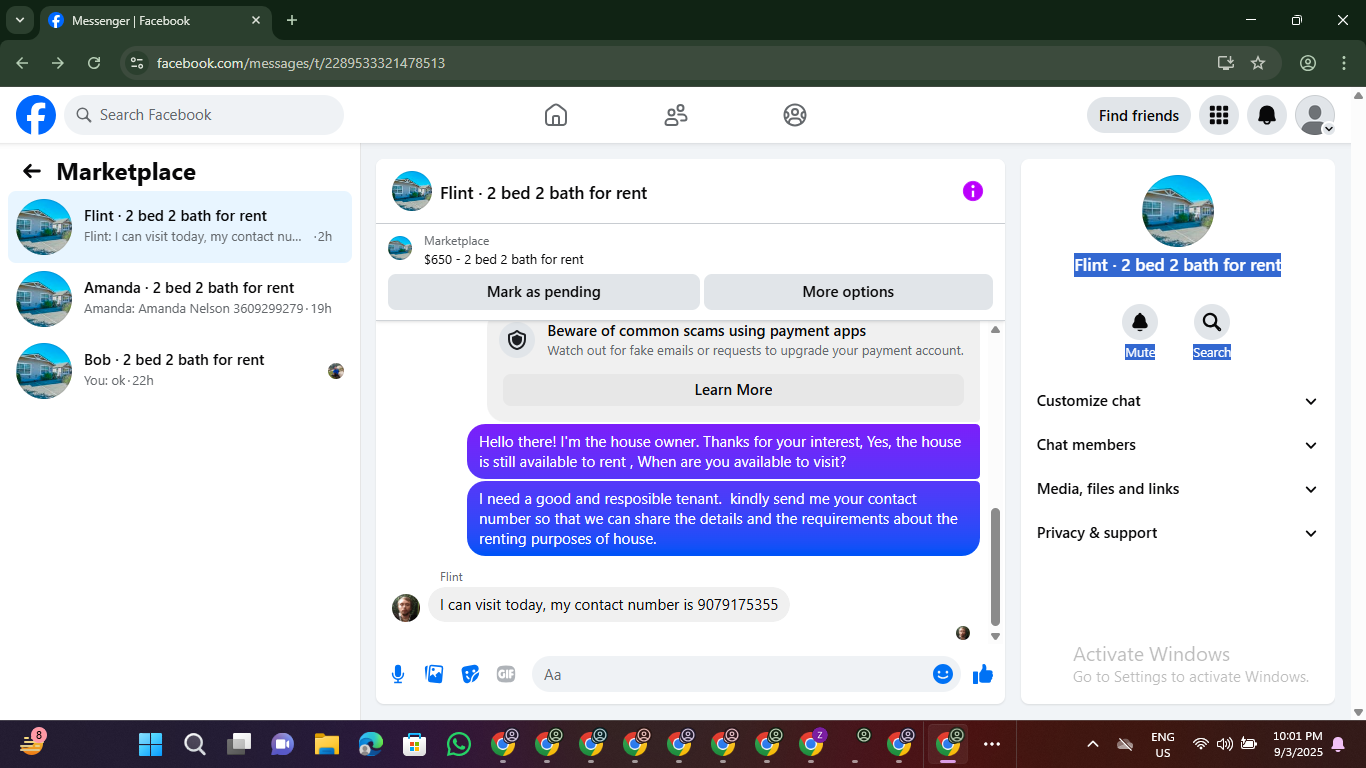Open Windows taskbar search
The height and width of the screenshot is (768, 1366).
[195, 744]
